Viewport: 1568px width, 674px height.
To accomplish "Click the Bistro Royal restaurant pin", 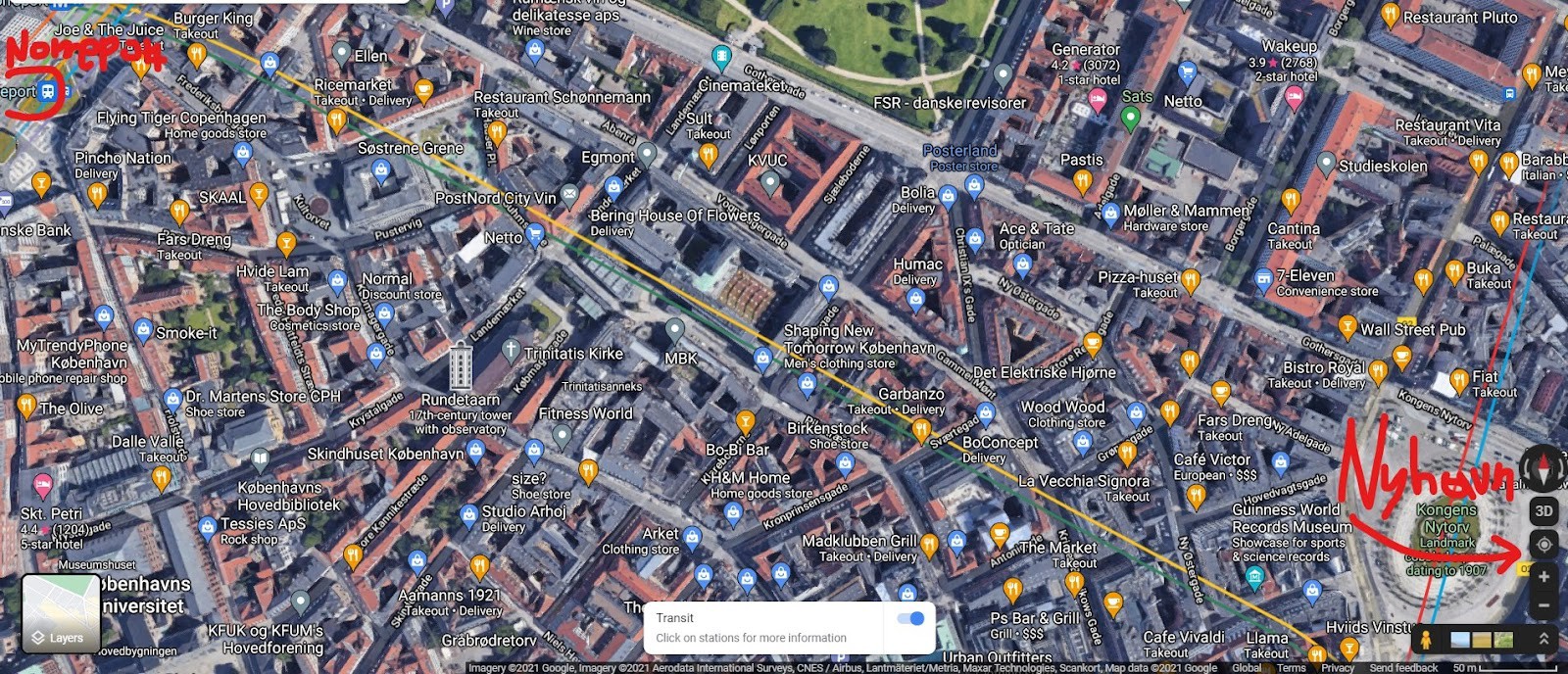I will 1378,371.
